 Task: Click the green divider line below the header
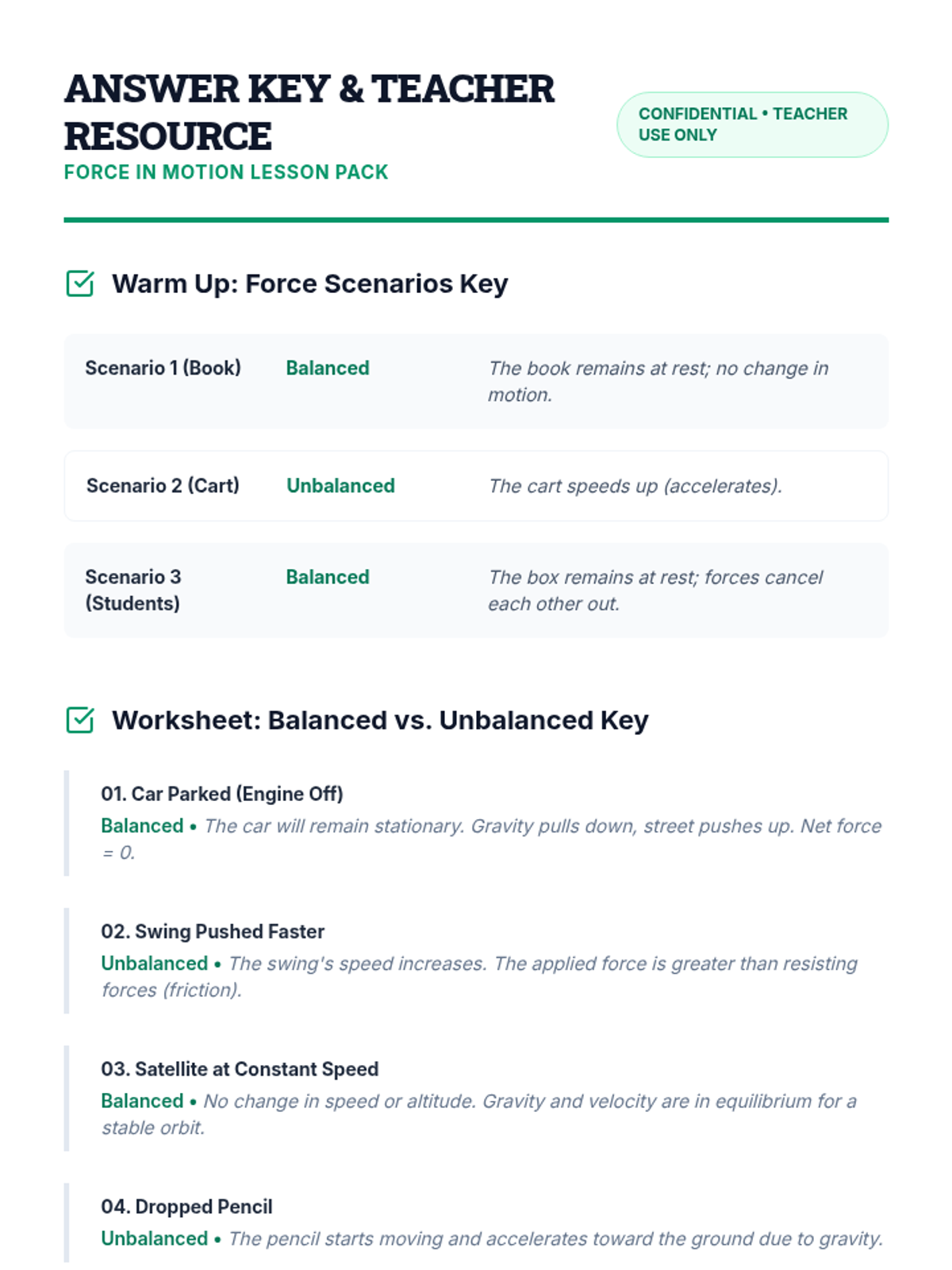point(476,220)
